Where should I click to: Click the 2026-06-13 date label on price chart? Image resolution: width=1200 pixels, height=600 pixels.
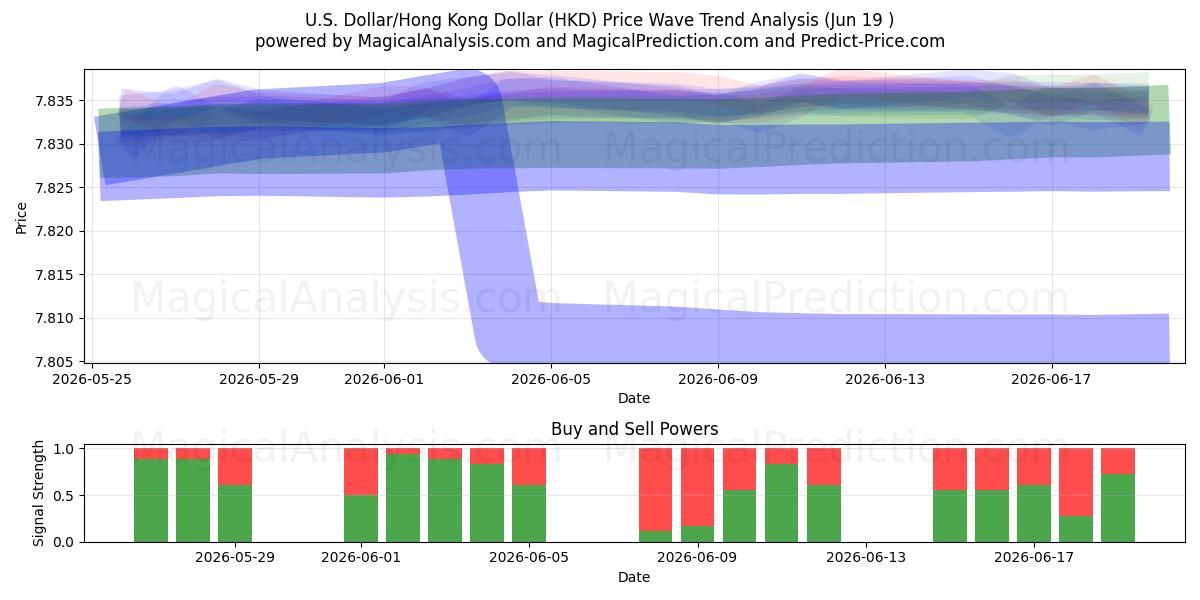tap(885, 379)
